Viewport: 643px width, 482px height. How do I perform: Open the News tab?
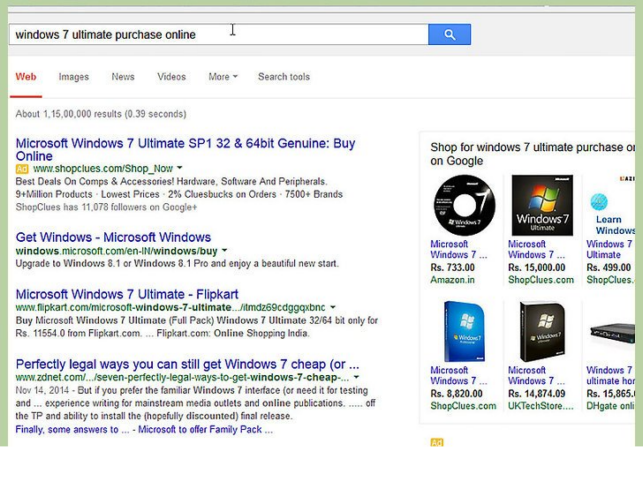[x=123, y=77]
